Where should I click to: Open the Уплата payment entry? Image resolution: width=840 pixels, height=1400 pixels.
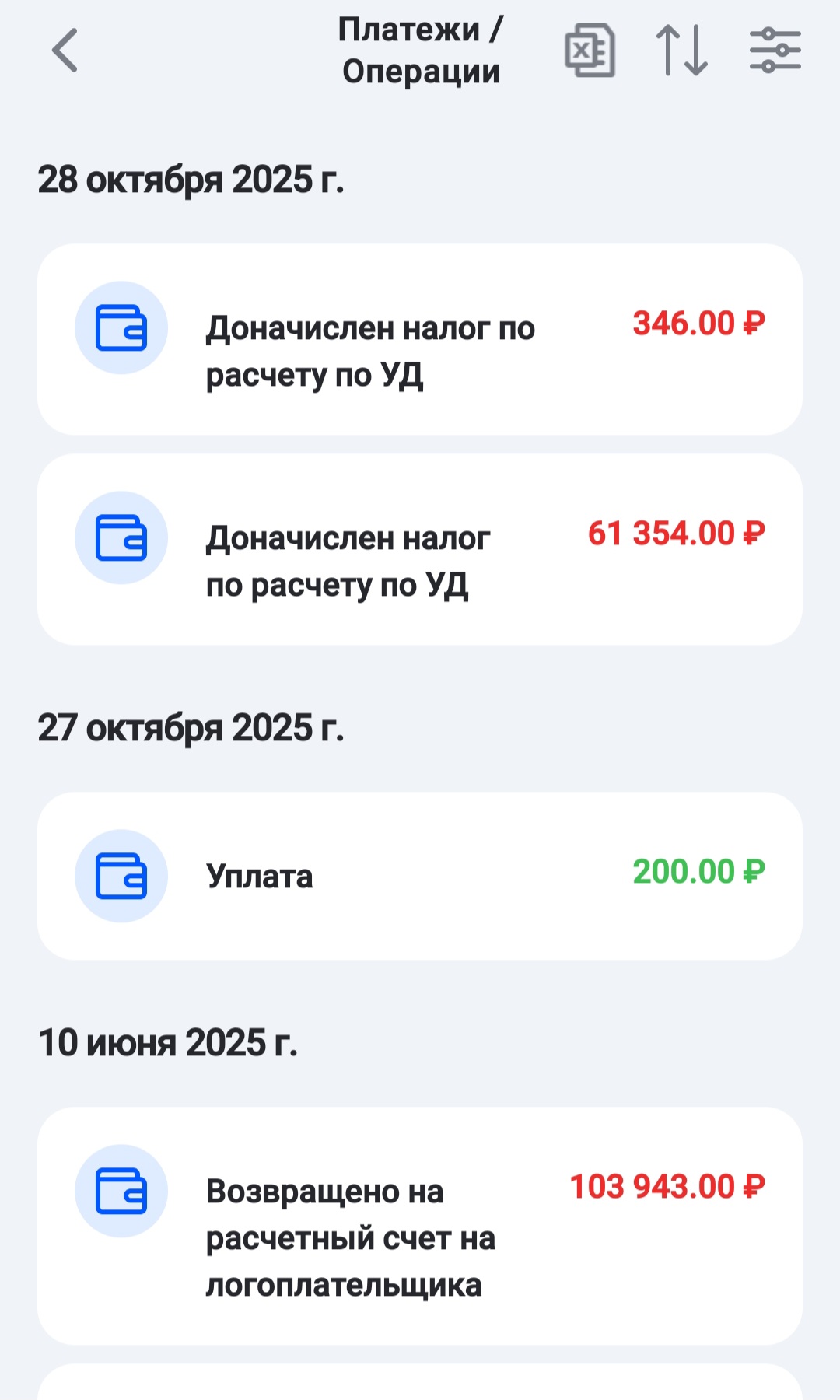click(x=260, y=877)
